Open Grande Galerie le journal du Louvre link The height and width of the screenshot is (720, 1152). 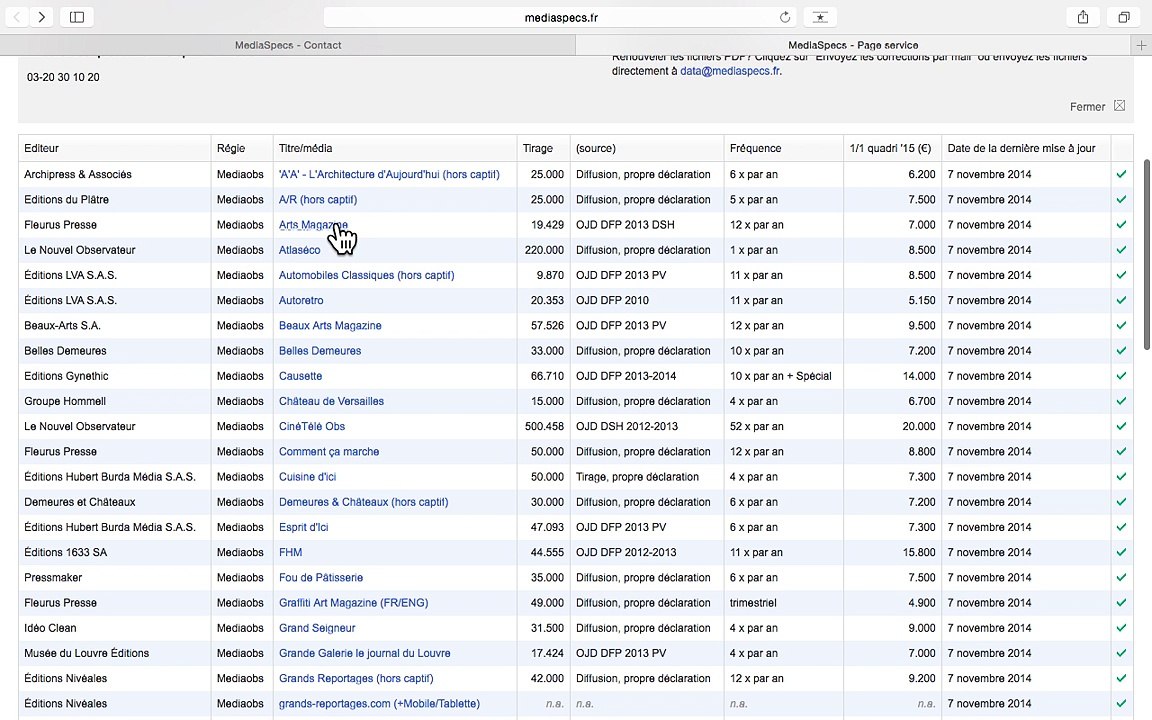click(364, 653)
